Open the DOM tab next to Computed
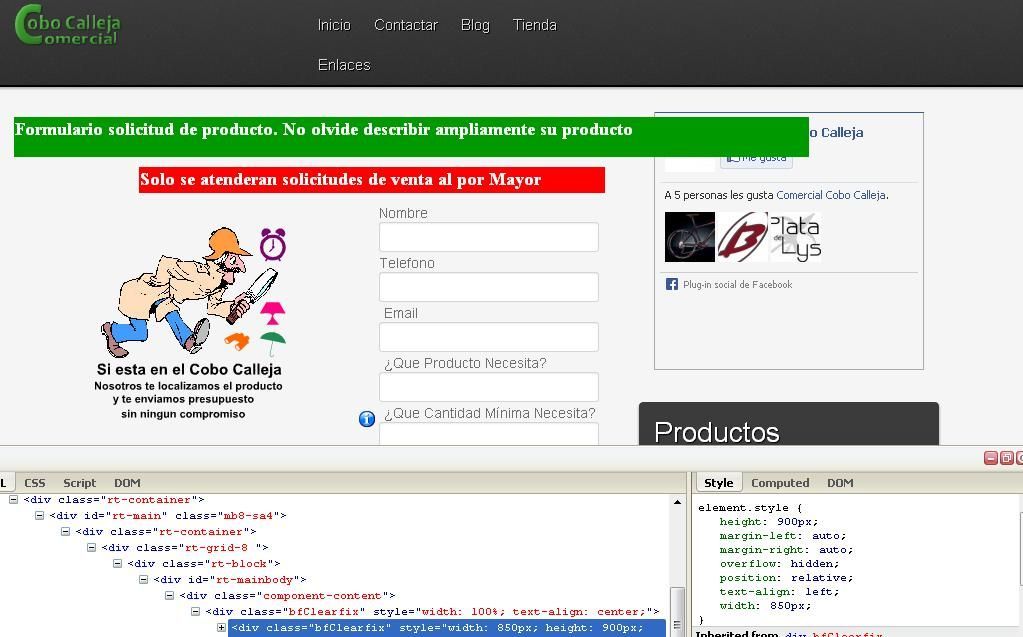This screenshot has width=1023, height=637. pos(840,483)
